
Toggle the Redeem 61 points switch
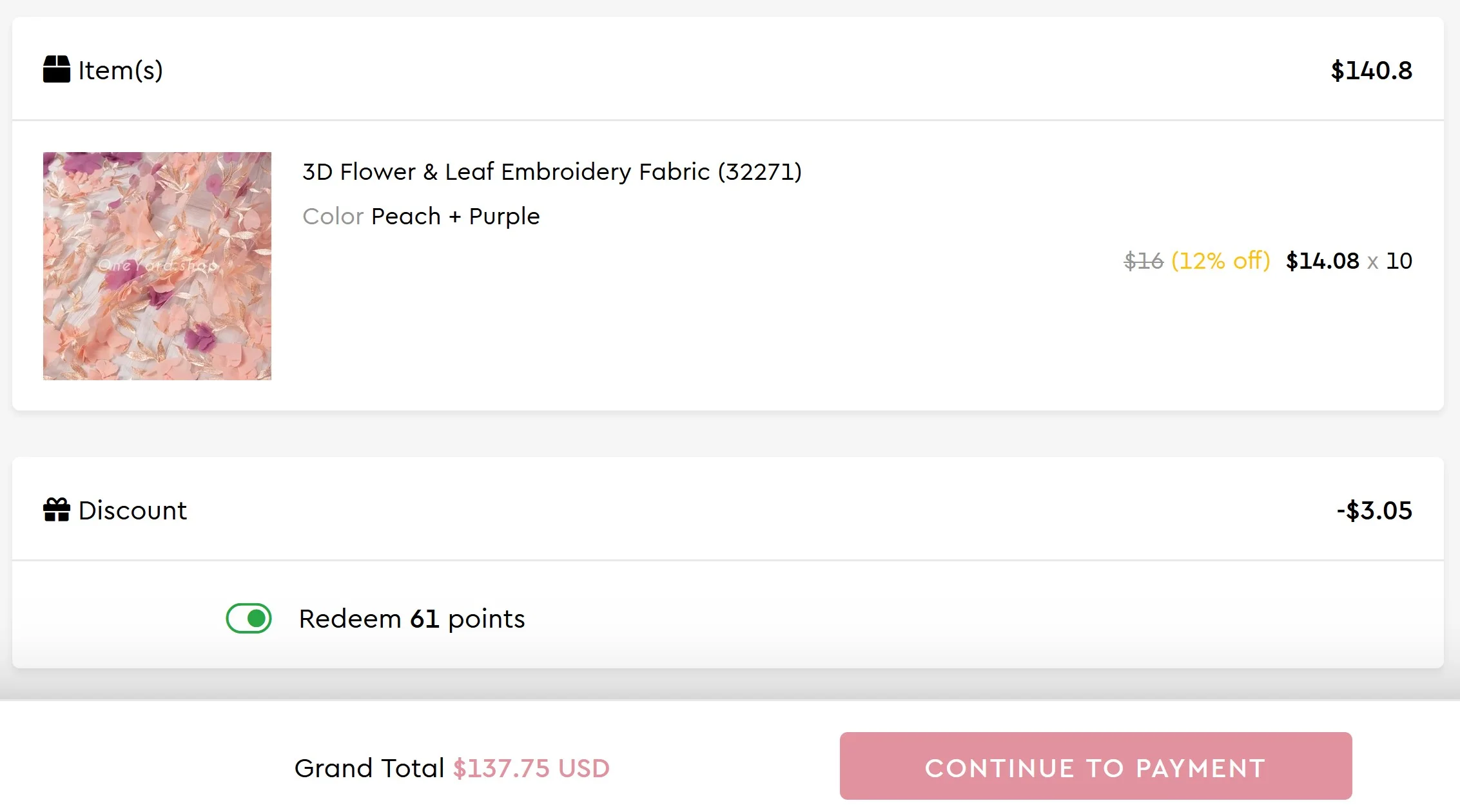[x=249, y=619]
